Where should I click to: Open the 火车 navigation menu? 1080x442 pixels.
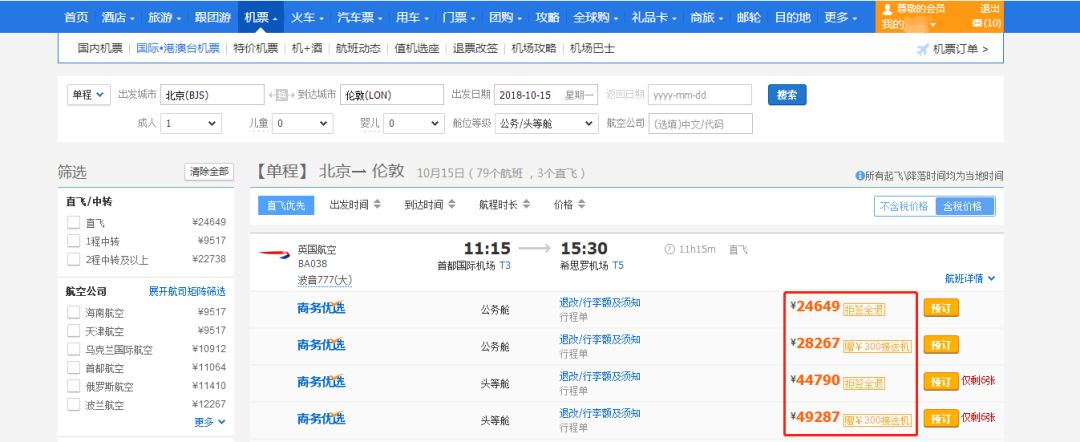click(x=307, y=17)
